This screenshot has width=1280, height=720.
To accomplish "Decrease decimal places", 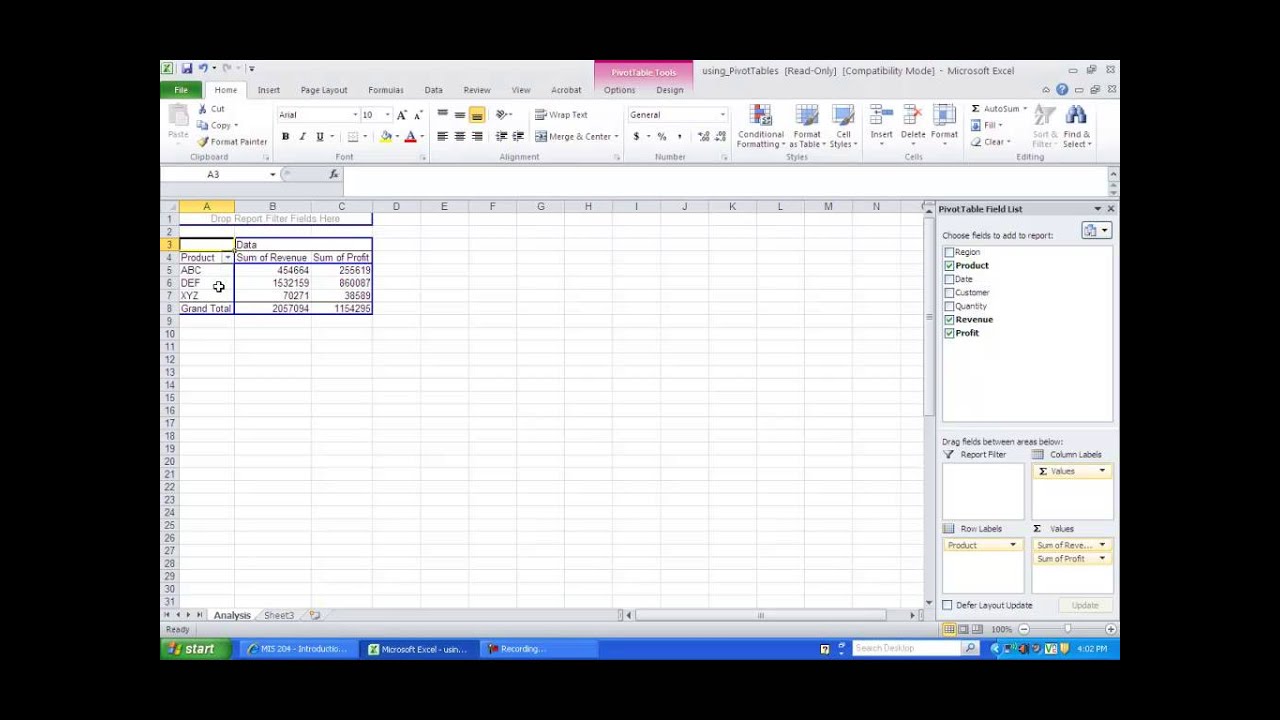I will (x=719, y=136).
